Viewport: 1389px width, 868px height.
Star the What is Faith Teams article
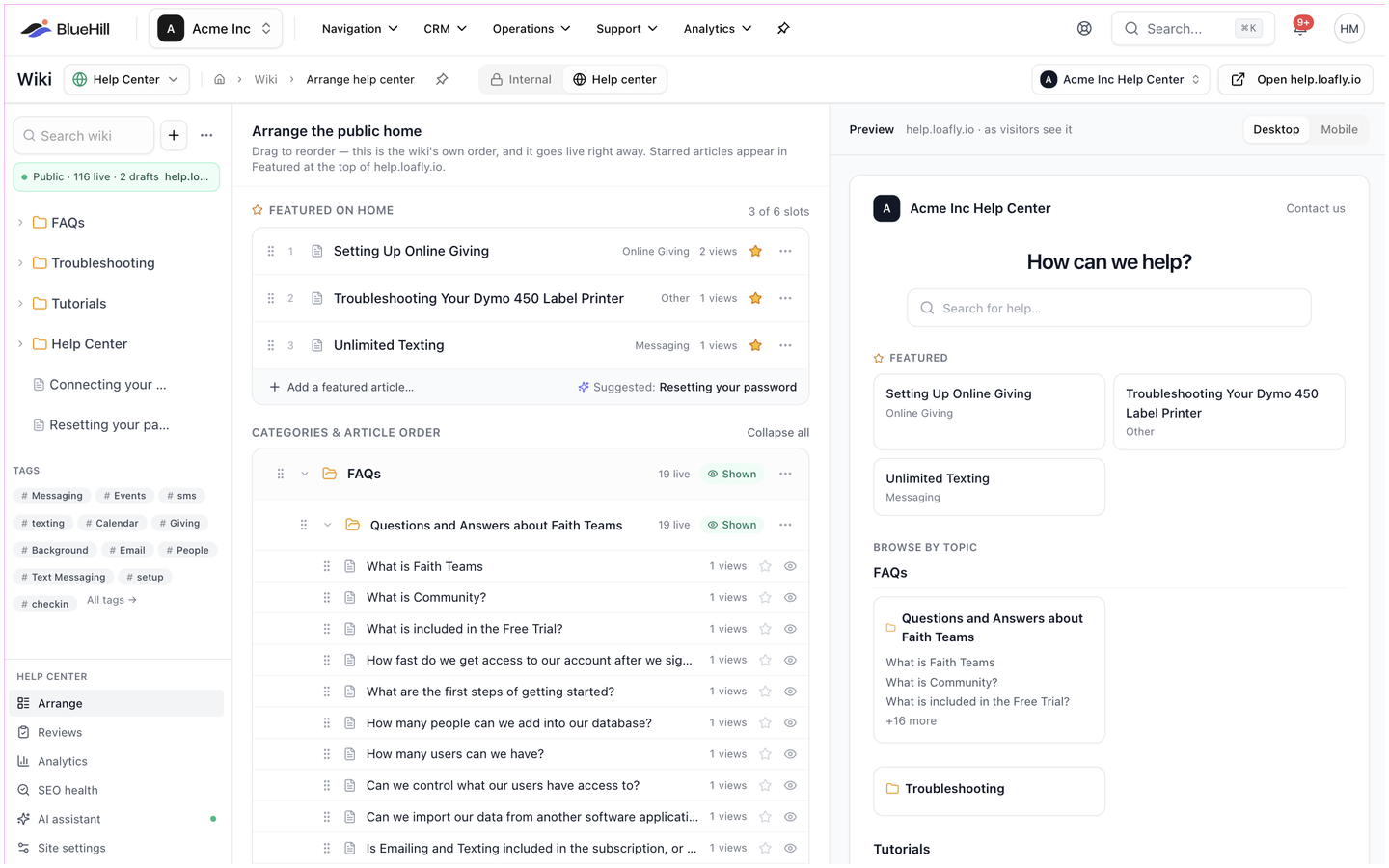coord(765,566)
